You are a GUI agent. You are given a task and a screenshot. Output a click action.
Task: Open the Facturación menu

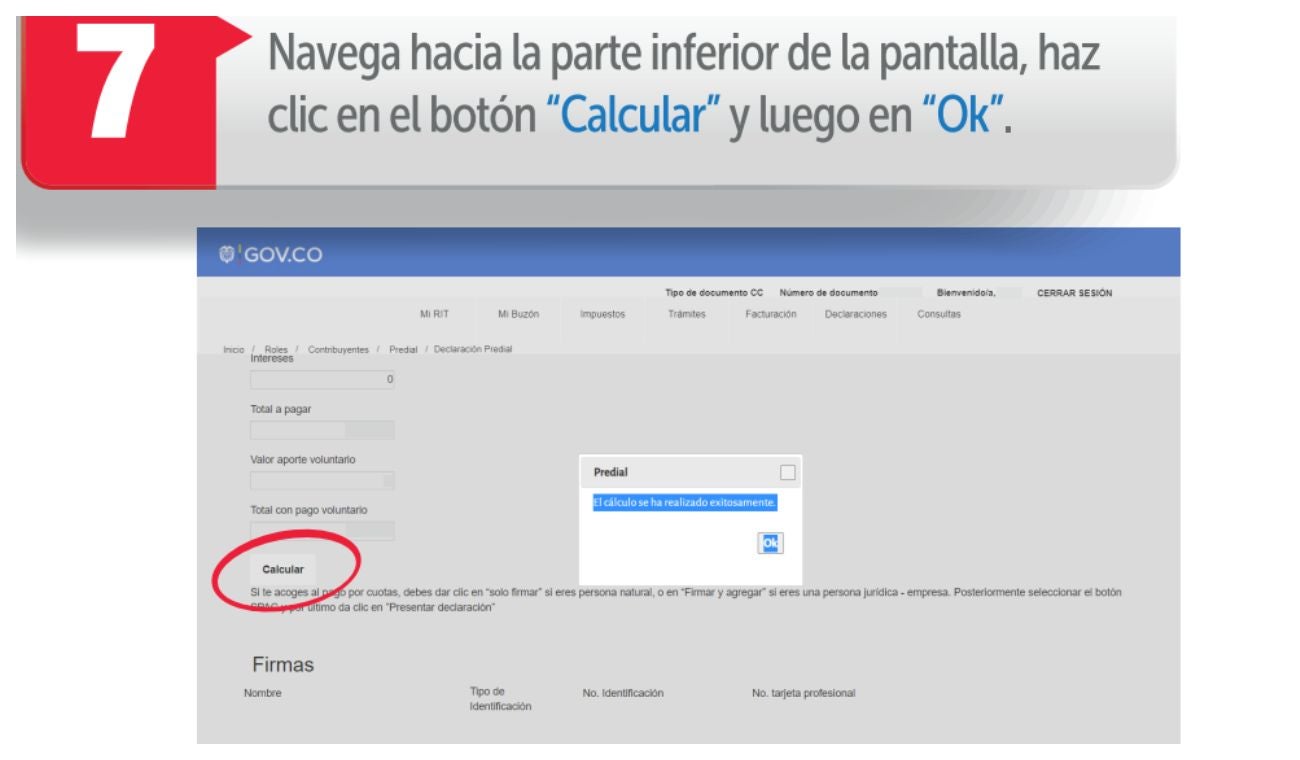pyautogui.click(x=771, y=314)
